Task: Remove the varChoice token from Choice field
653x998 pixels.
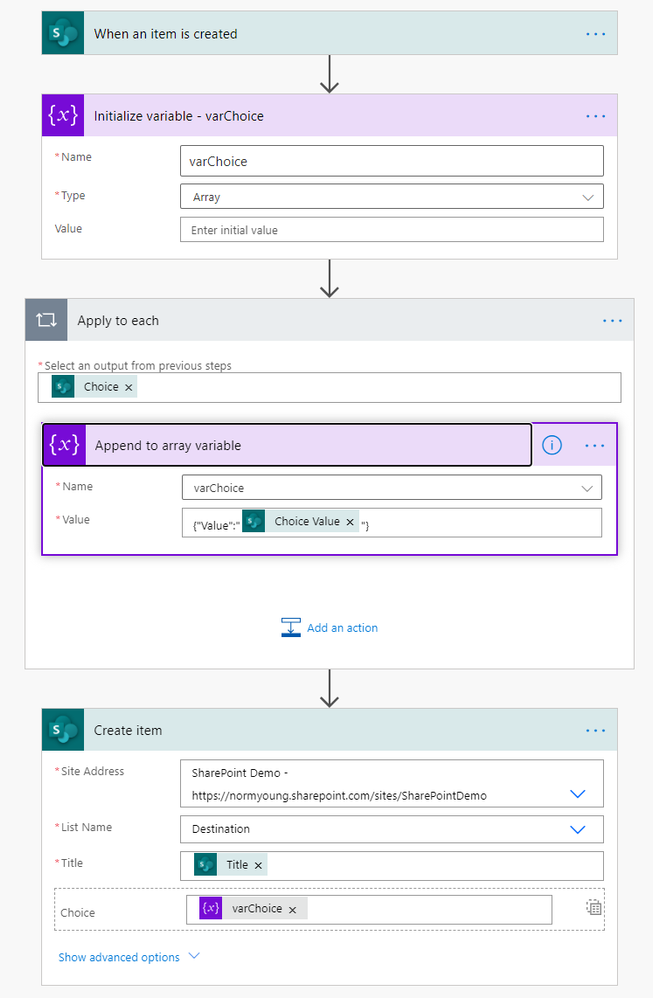Action: point(292,909)
